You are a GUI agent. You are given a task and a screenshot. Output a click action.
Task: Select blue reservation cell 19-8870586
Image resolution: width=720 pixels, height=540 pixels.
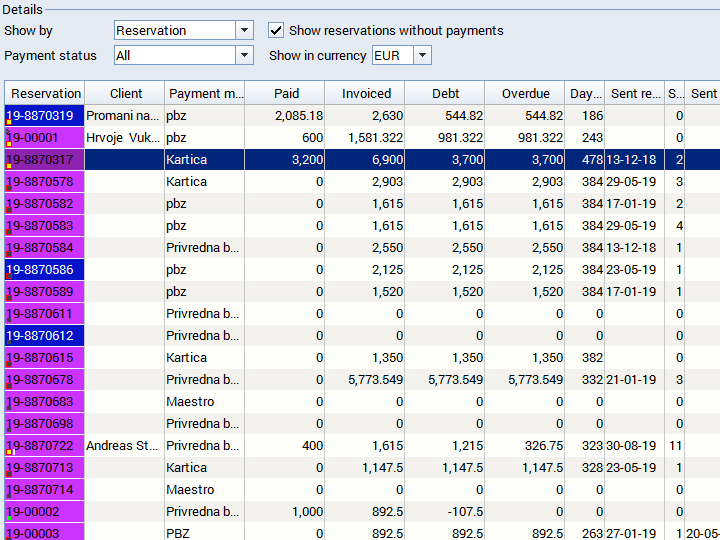[x=46, y=270]
